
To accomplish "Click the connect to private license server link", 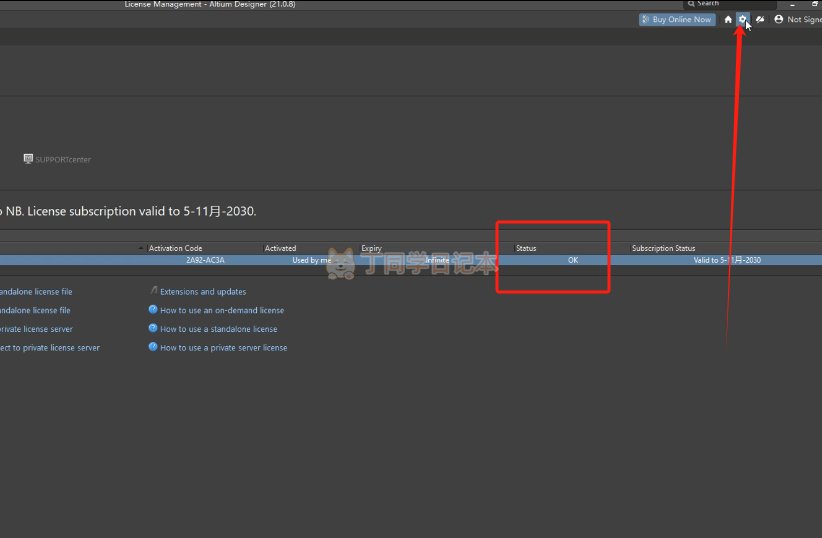I will 50,348.
